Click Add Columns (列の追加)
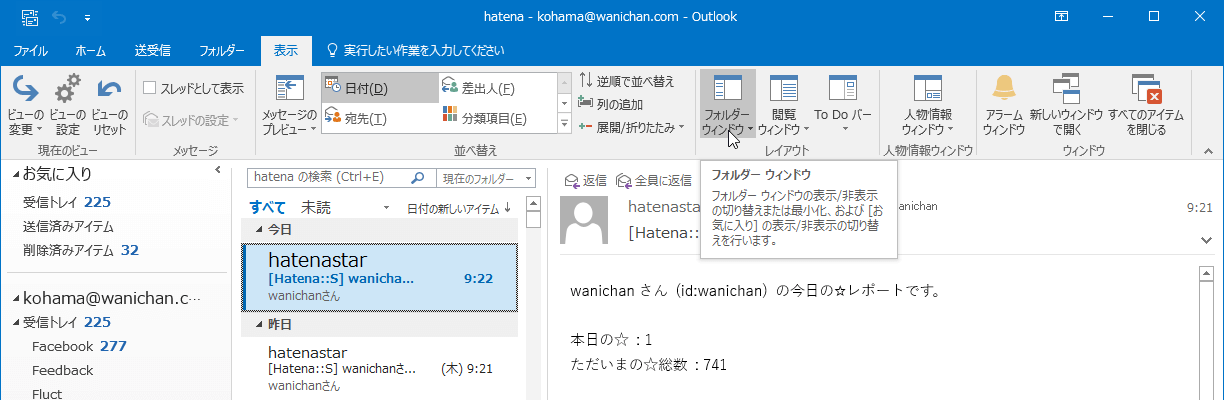Screen dimensions: 1224x400 pyautogui.click(x=611, y=104)
